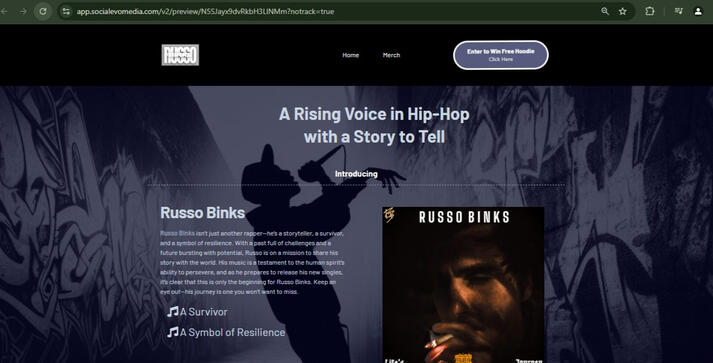Click music note icon beside A Symbol of Resilience
Screen dimensions: 713x363
[x=173, y=332]
